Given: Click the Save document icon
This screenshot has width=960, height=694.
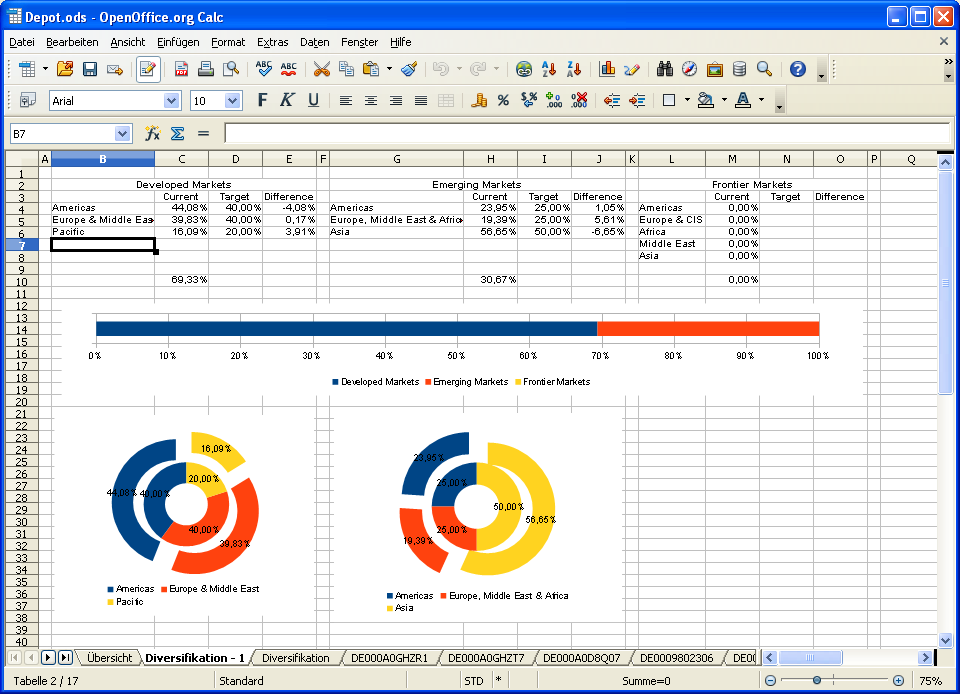Looking at the screenshot, I should pyautogui.click(x=90, y=69).
